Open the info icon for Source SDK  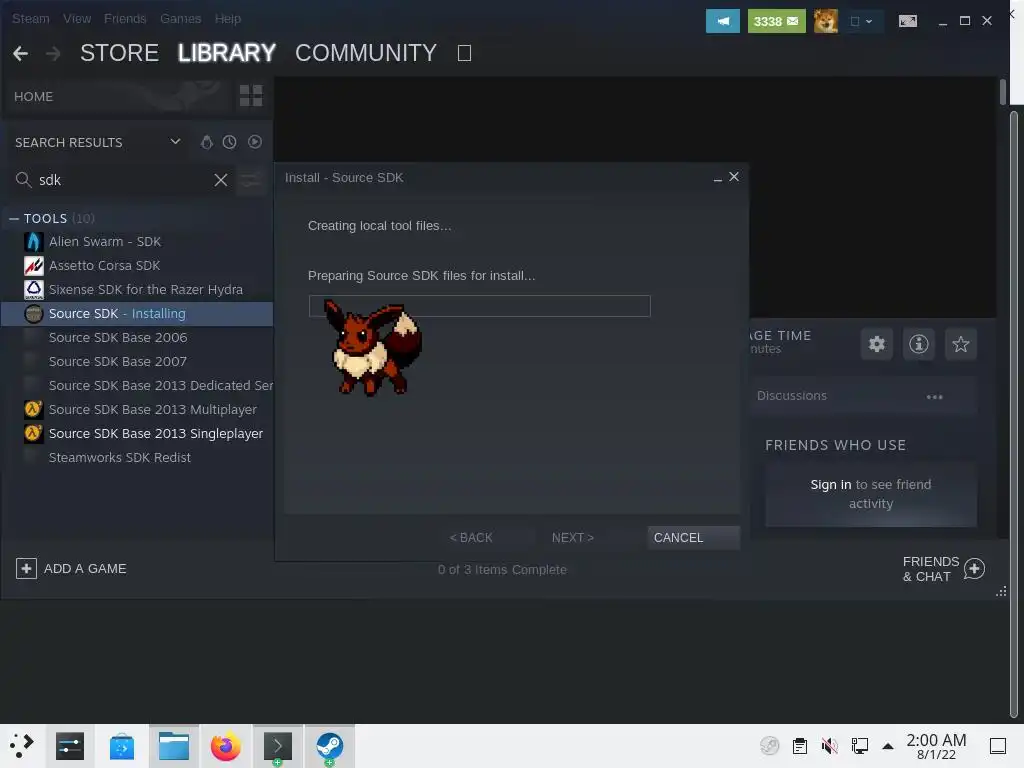tap(918, 344)
